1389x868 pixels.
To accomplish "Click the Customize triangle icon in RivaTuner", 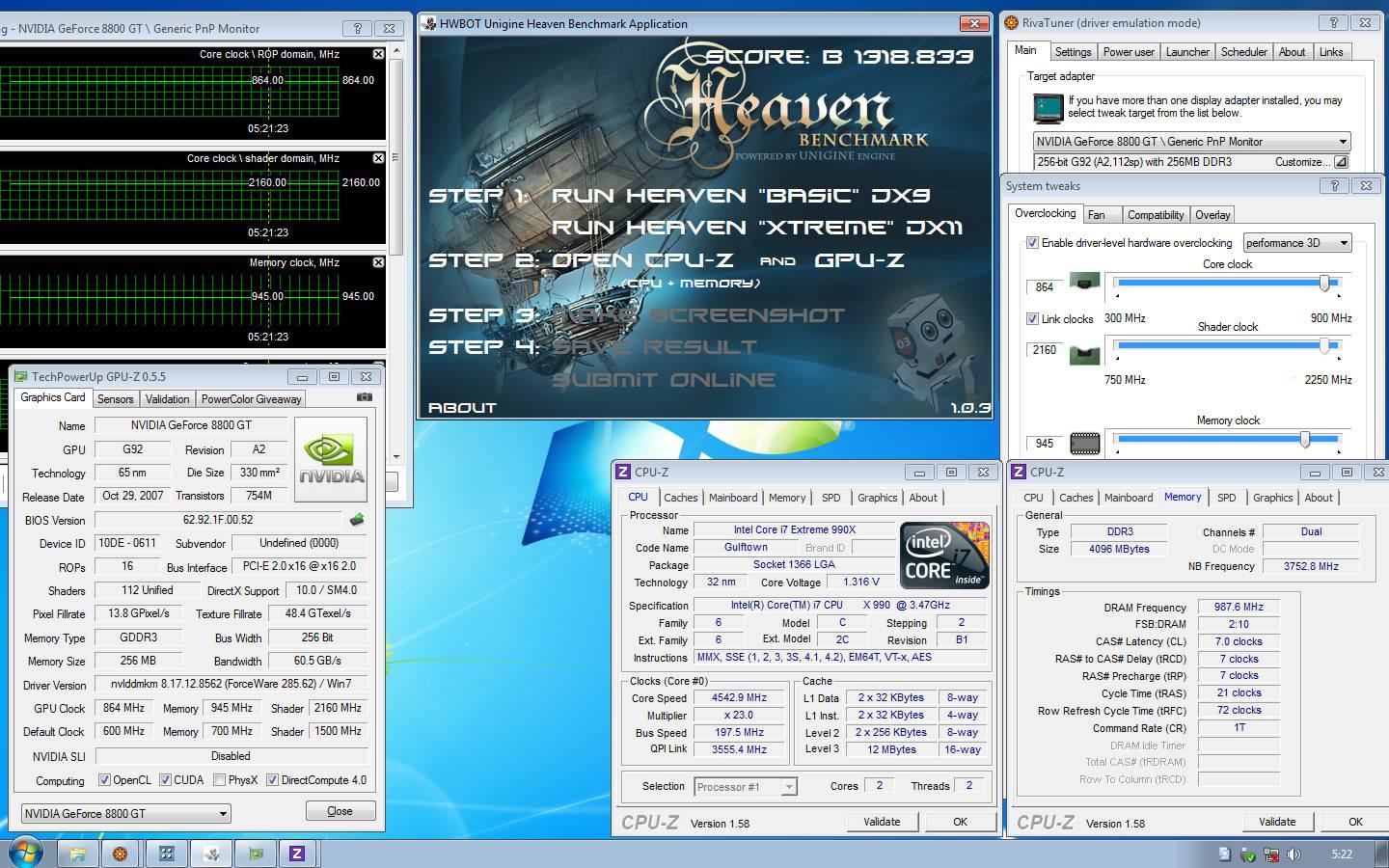I will pos(1340,162).
